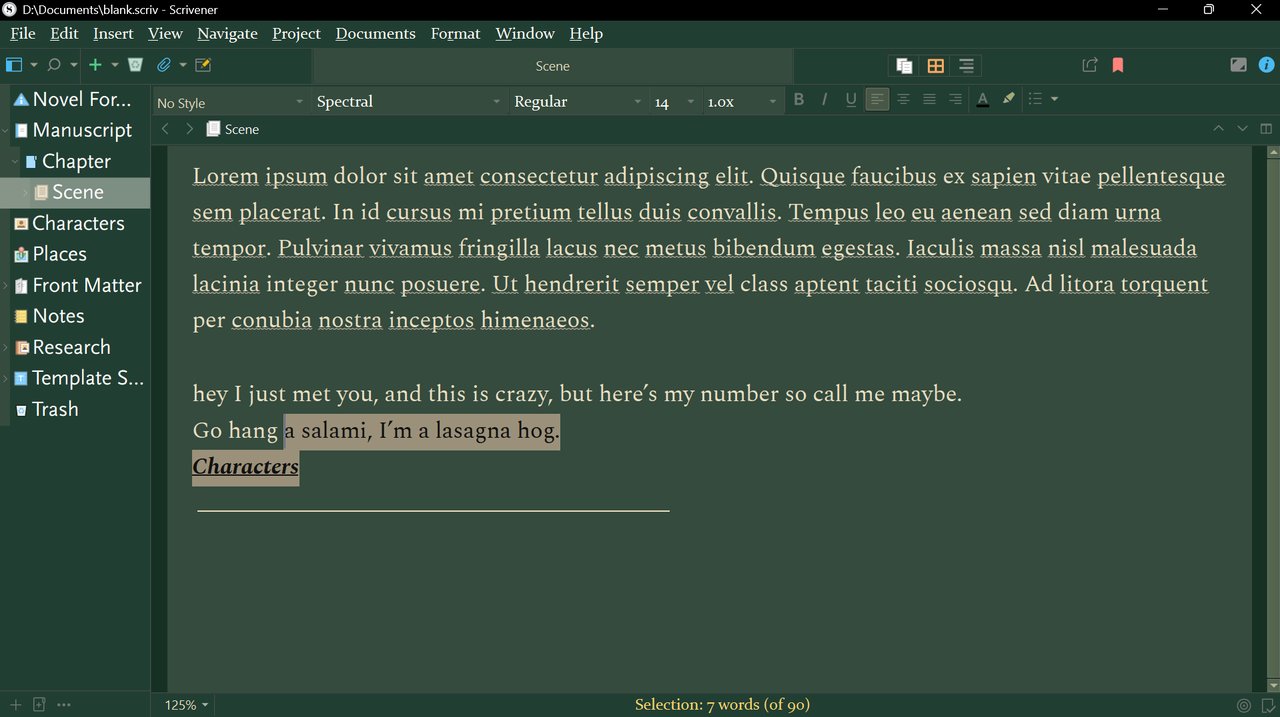Go to previous document arrow
The image size is (1280, 717).
(x=1218, y=129)
